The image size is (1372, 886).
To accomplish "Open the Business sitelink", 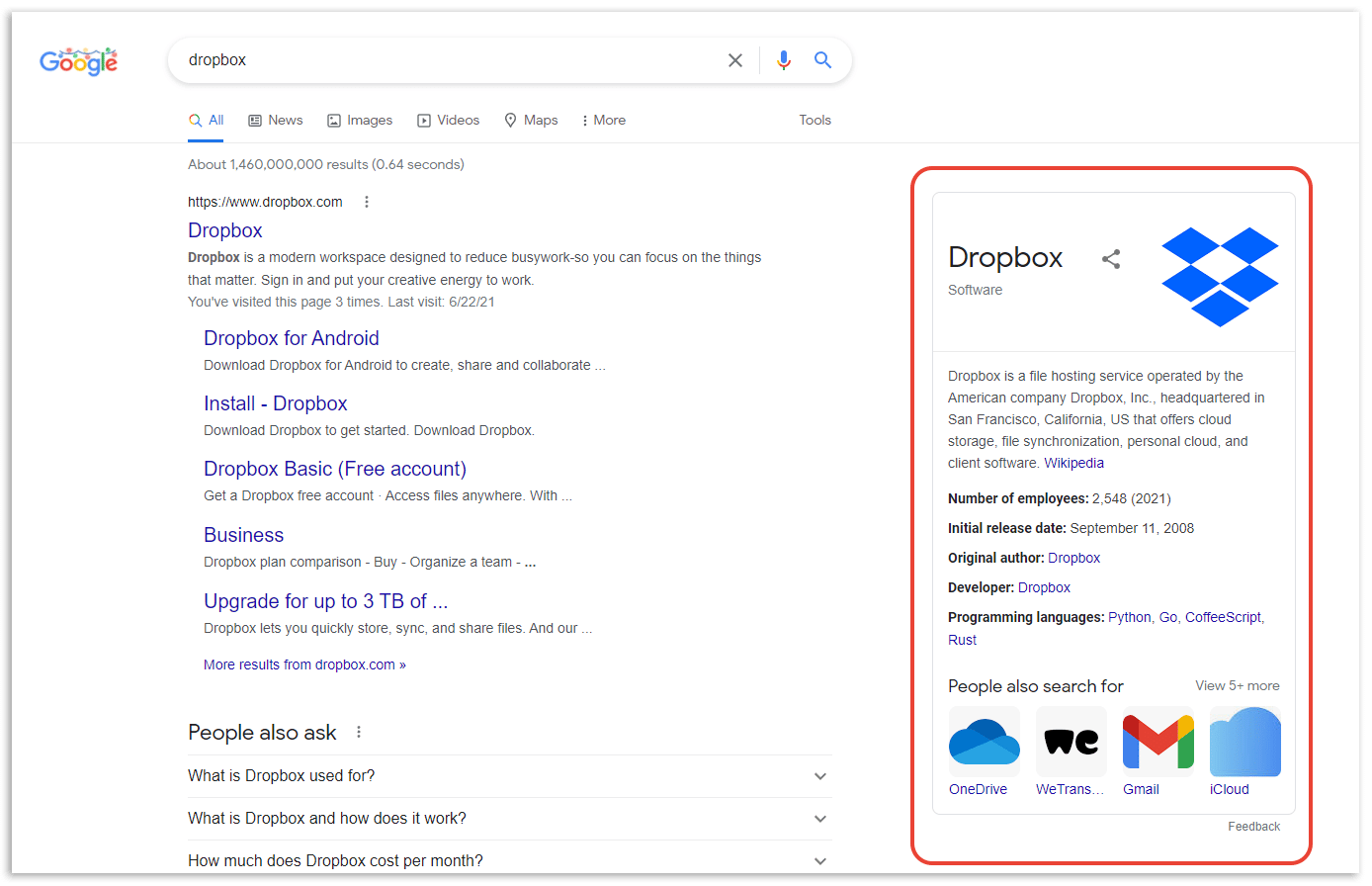I will point(244,535).
